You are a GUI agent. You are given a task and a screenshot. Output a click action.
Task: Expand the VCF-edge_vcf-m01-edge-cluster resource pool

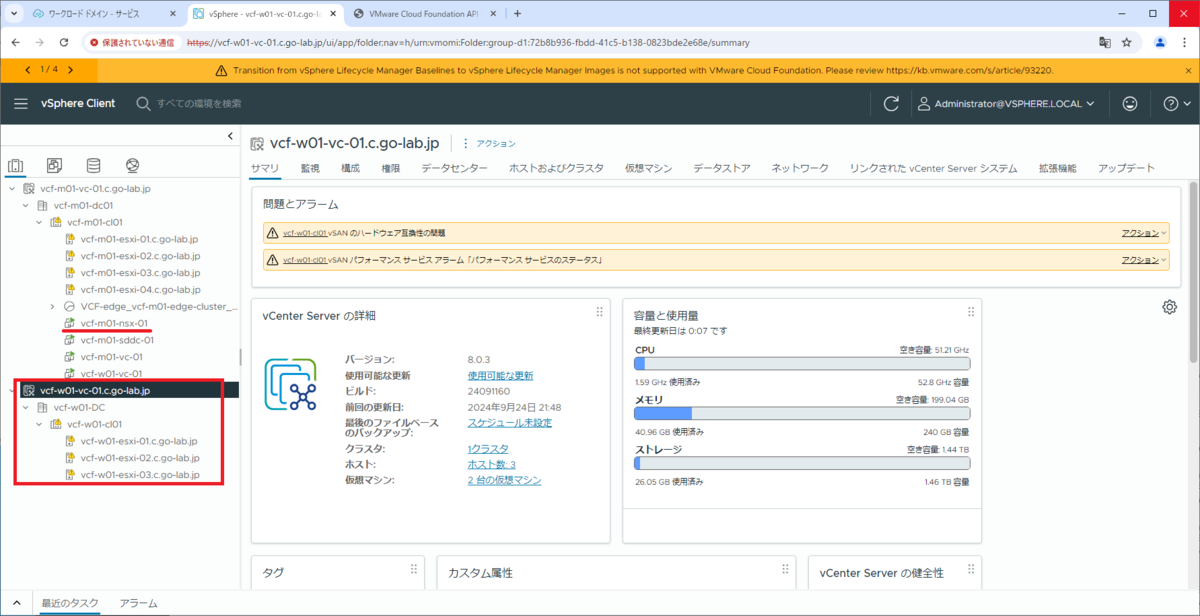(x=52, y=307)
